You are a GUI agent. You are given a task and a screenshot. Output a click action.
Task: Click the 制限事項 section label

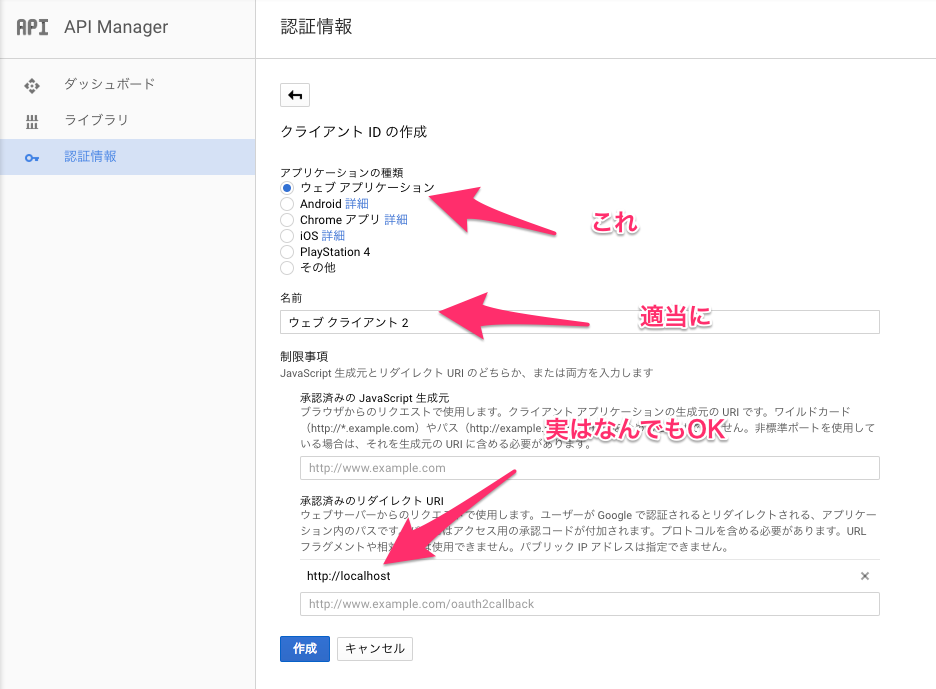pyautogui.click(x=304, y=356)
